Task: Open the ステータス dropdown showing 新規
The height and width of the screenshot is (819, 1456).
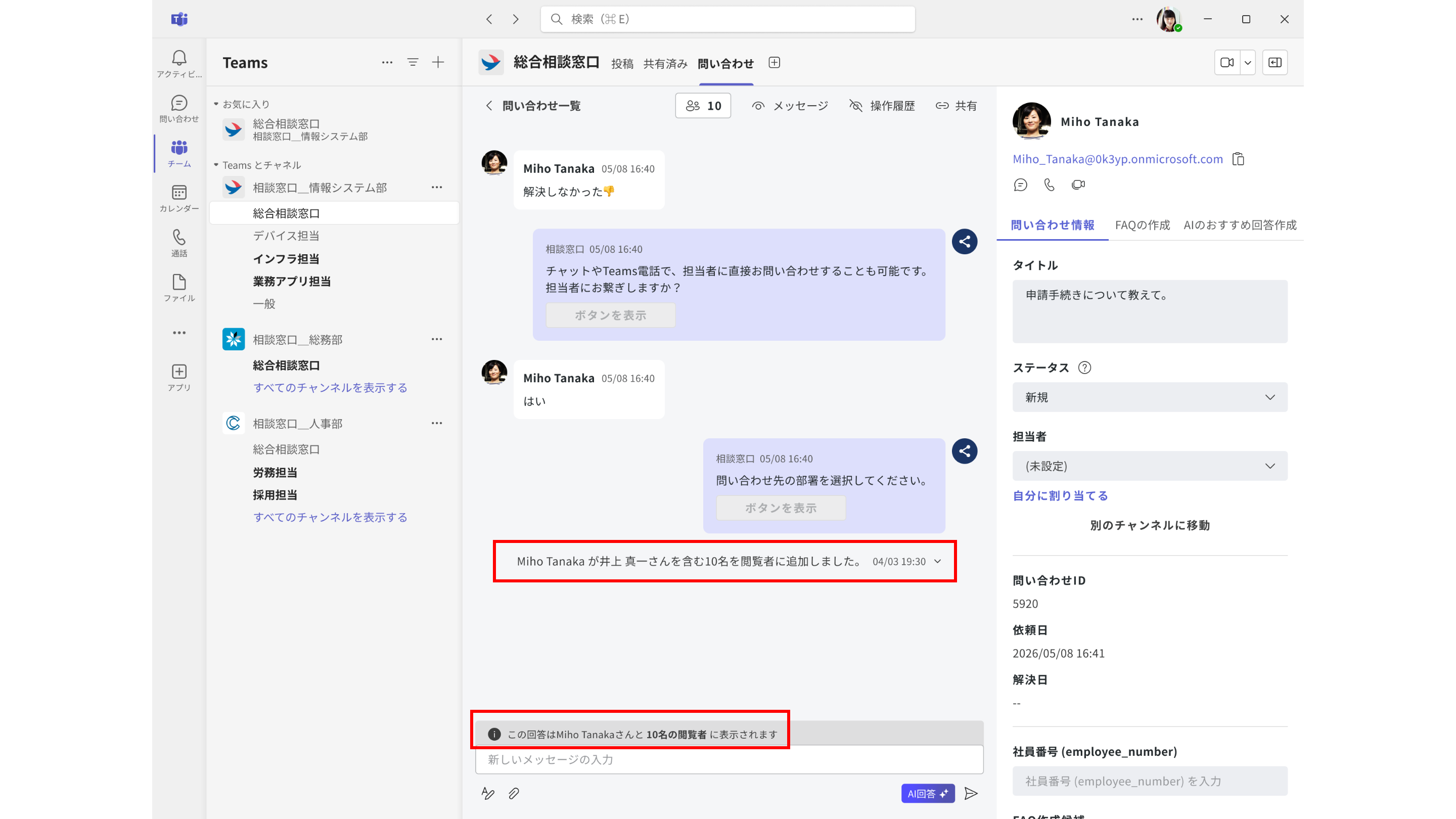Action: click(1150, 397)
